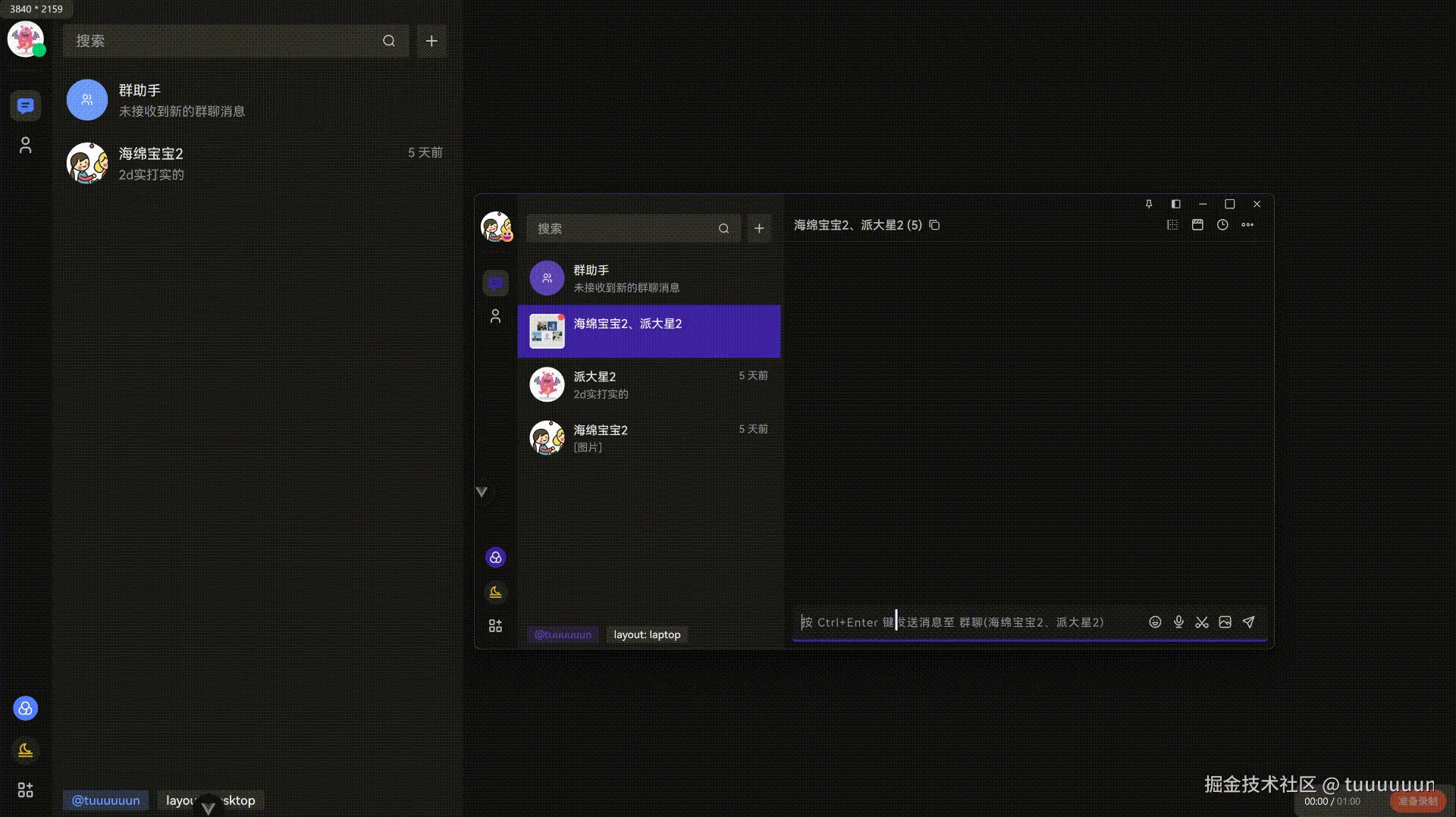Toggle multi-select mode in the chat header
This screenshot has height=817, width=1456.
pos(1172,224)
